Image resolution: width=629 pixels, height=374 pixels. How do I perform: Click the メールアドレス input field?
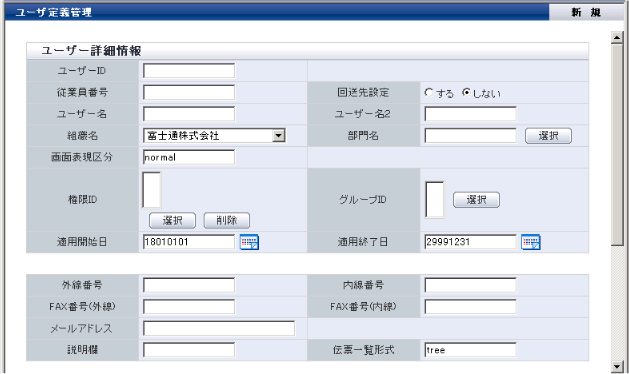coord(219,329)
